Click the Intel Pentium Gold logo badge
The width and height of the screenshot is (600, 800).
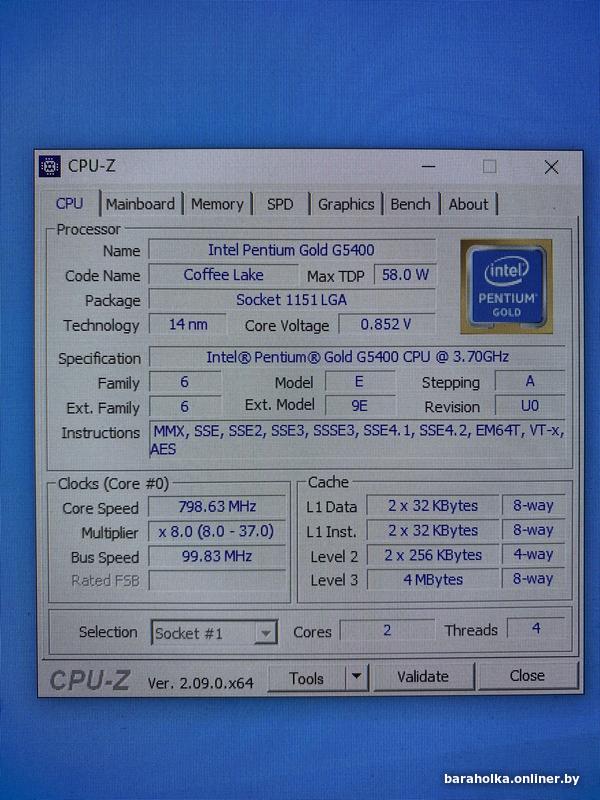(506, 286)
